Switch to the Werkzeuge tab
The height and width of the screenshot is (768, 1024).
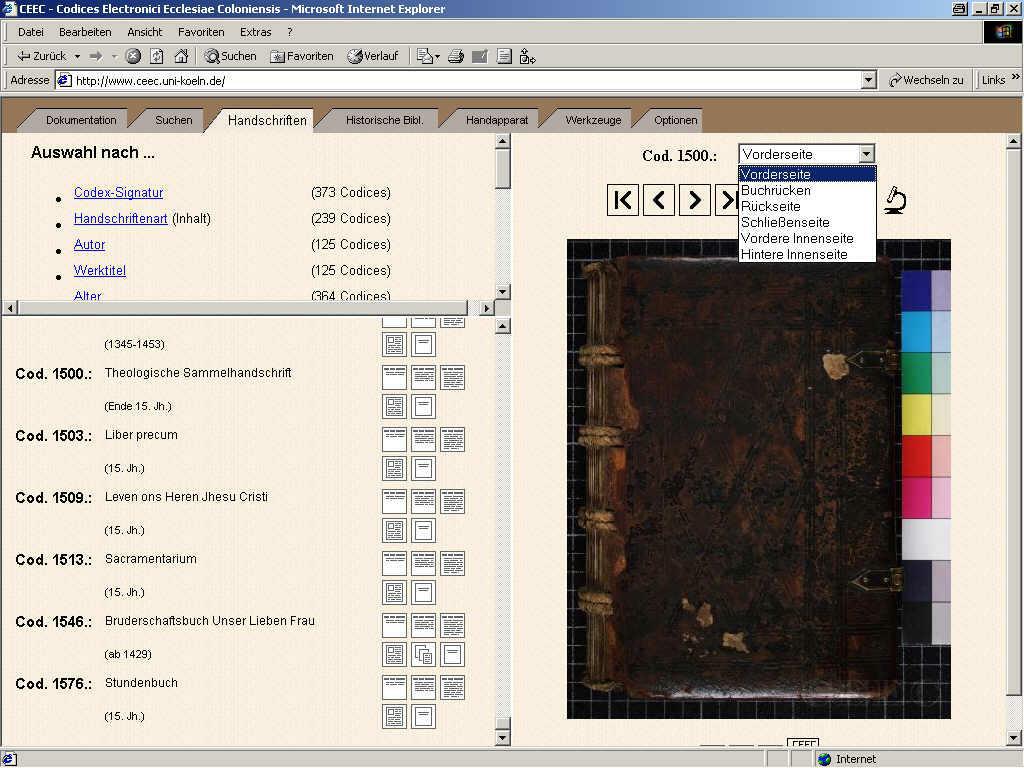(593, 120)
